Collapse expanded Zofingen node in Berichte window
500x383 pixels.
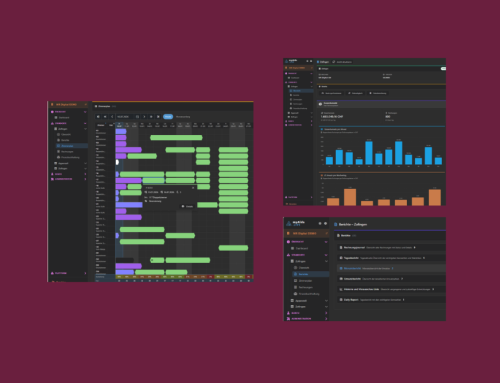pyautogui.click(x=326, y=261)
